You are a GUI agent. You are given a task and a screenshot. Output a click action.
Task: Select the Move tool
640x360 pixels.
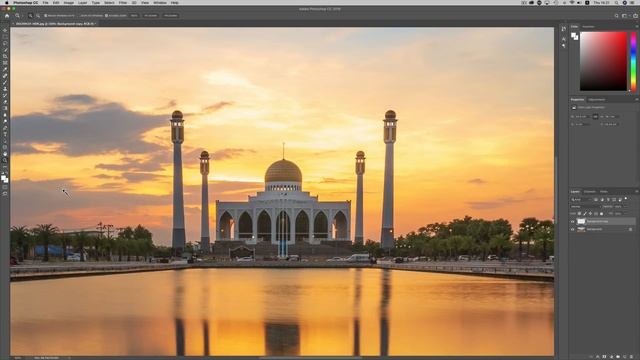tap(5, 30)
